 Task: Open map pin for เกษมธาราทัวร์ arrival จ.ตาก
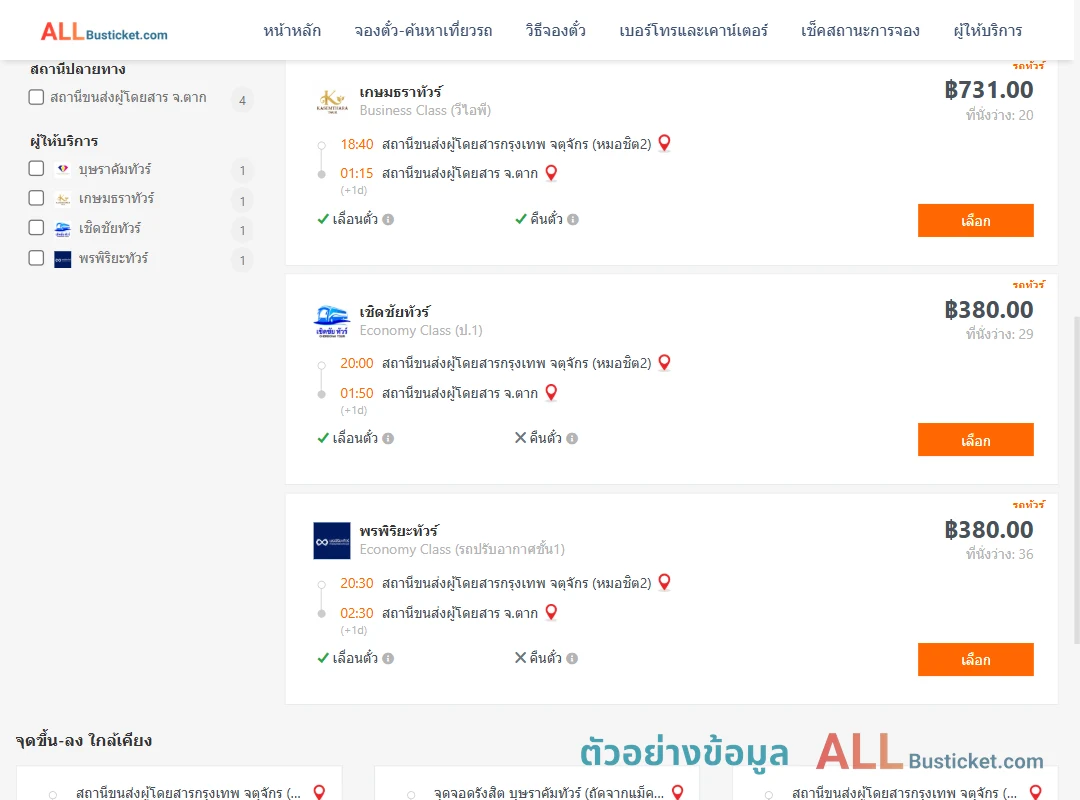(x=551, y=173)
